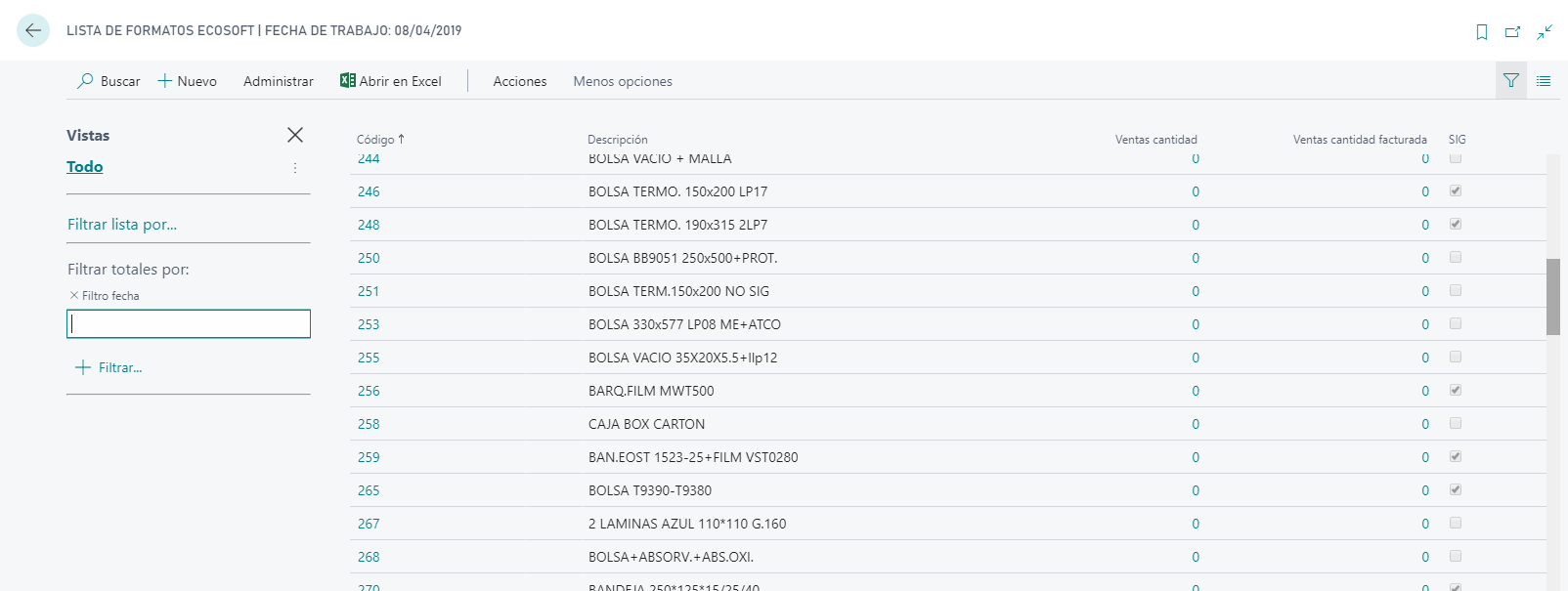Toggle SIG checkbox for code 268
Screen dimensions: 1568x591
pos(1456,556)
